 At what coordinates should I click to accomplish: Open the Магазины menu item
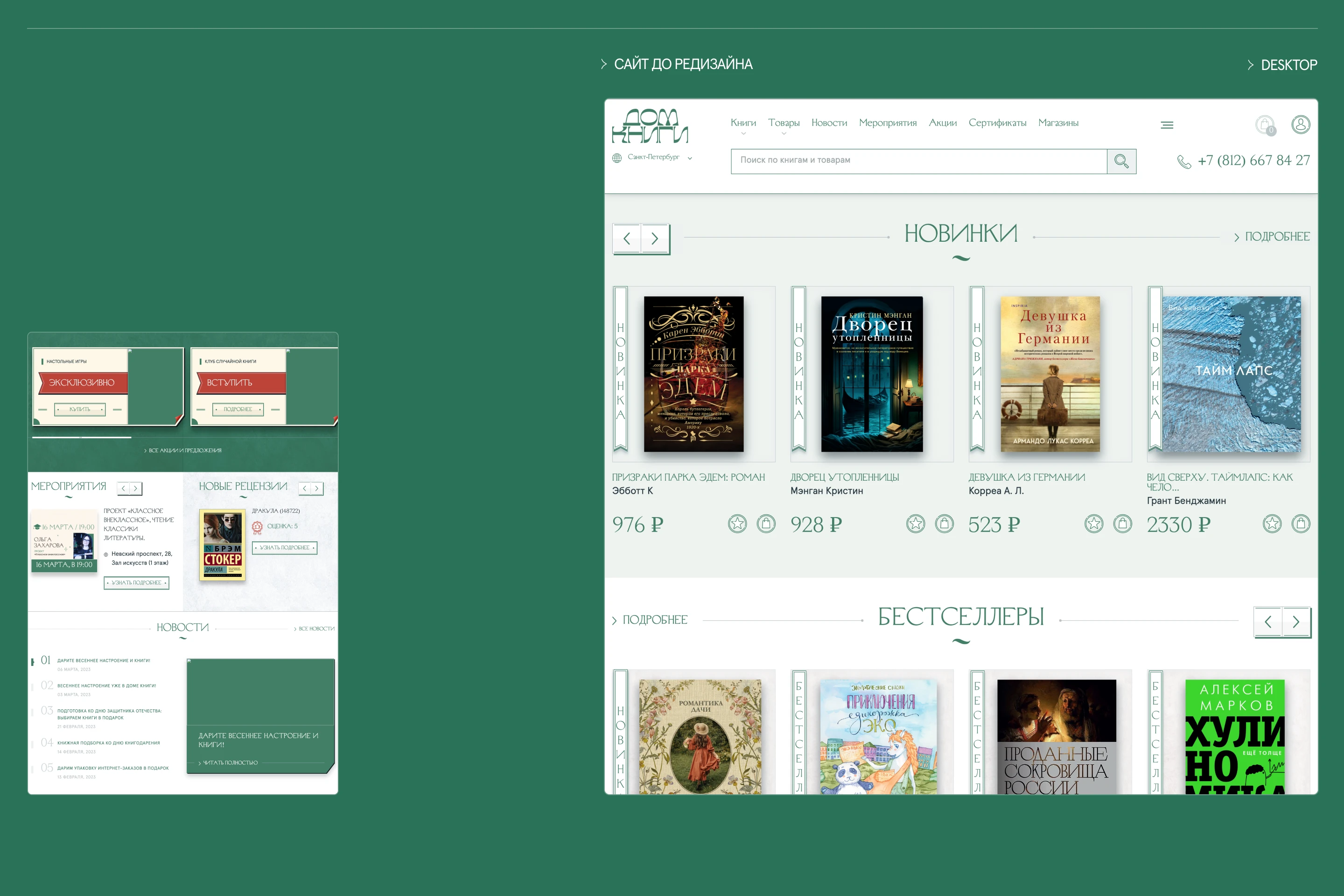point(1058,123)
